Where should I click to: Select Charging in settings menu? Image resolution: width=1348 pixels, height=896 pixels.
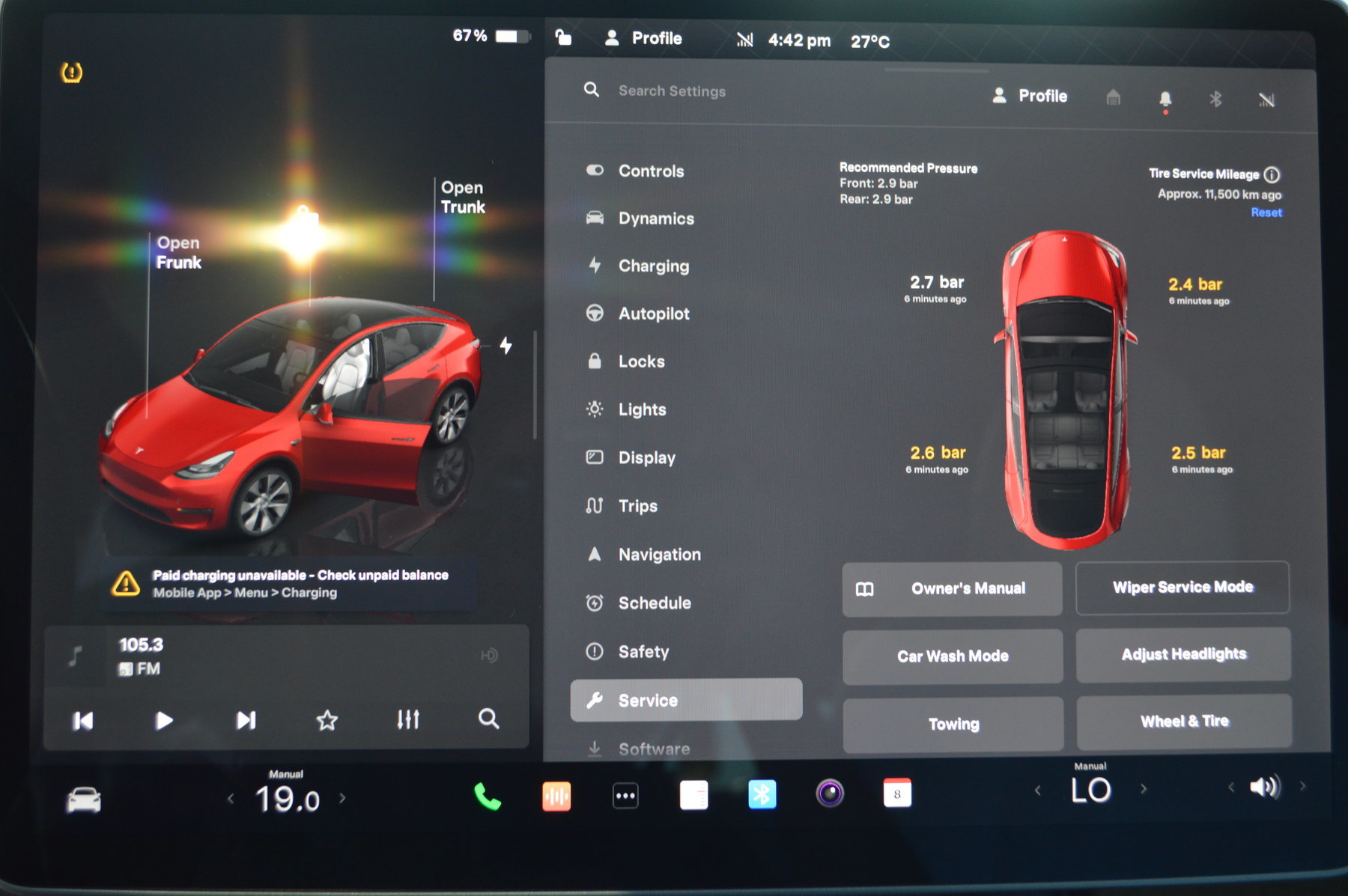pyautogui.click(x=653, y=266)
